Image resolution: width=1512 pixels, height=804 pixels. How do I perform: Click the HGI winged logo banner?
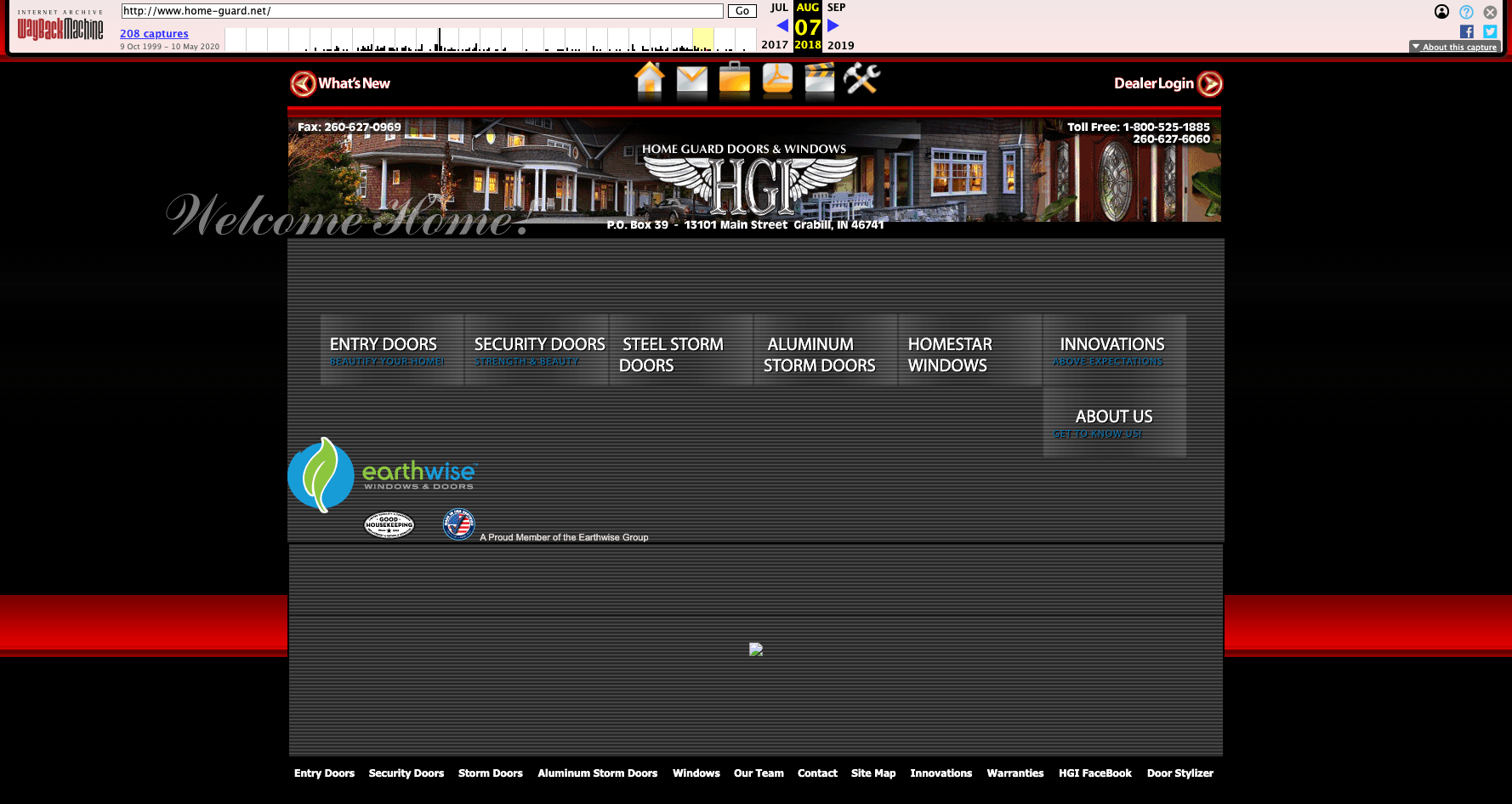(750, 180)
